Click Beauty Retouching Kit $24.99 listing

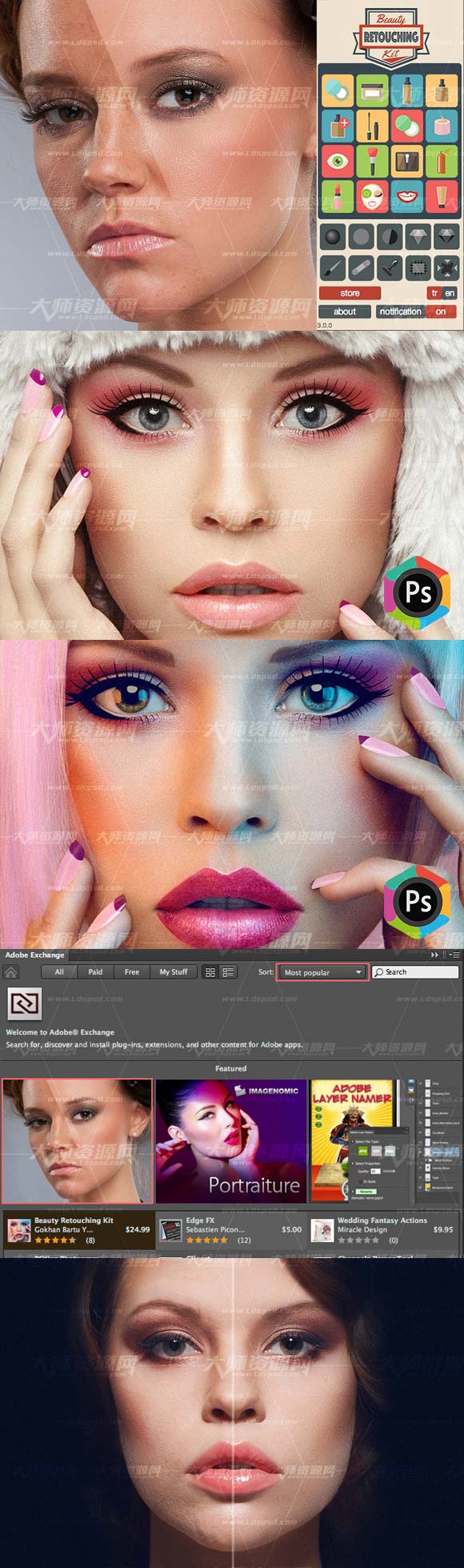pos(78,1230)
